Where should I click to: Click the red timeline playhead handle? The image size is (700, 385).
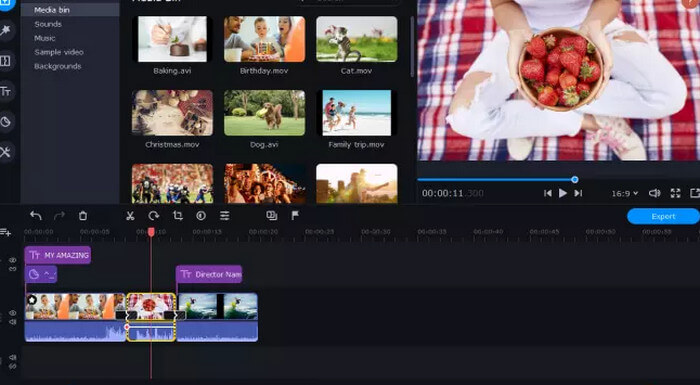point(151,232)
